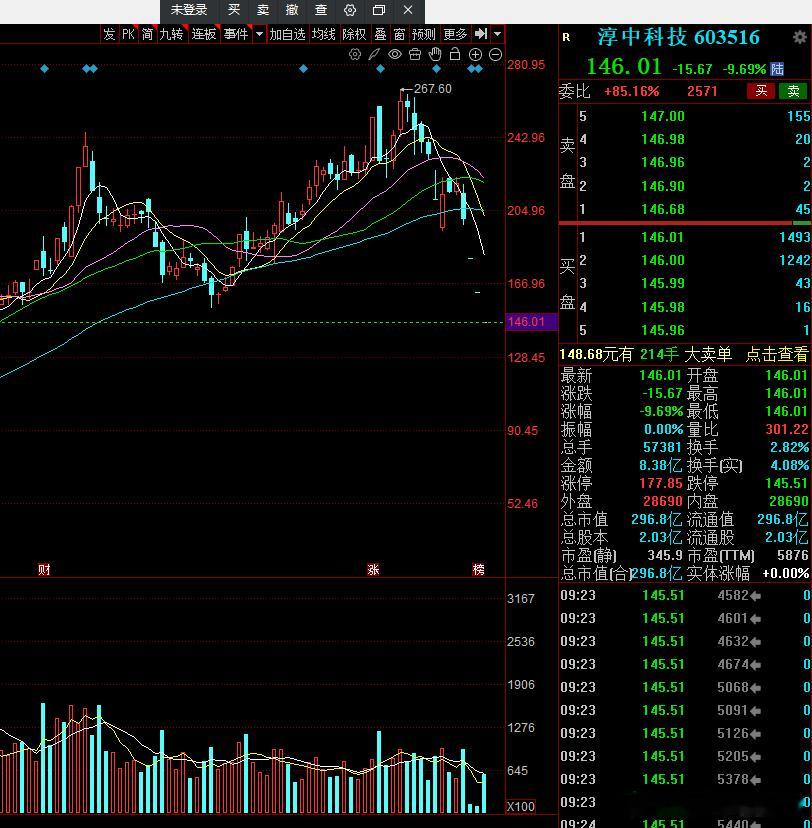Click the tick row with volume 5068

coord(685,688)
